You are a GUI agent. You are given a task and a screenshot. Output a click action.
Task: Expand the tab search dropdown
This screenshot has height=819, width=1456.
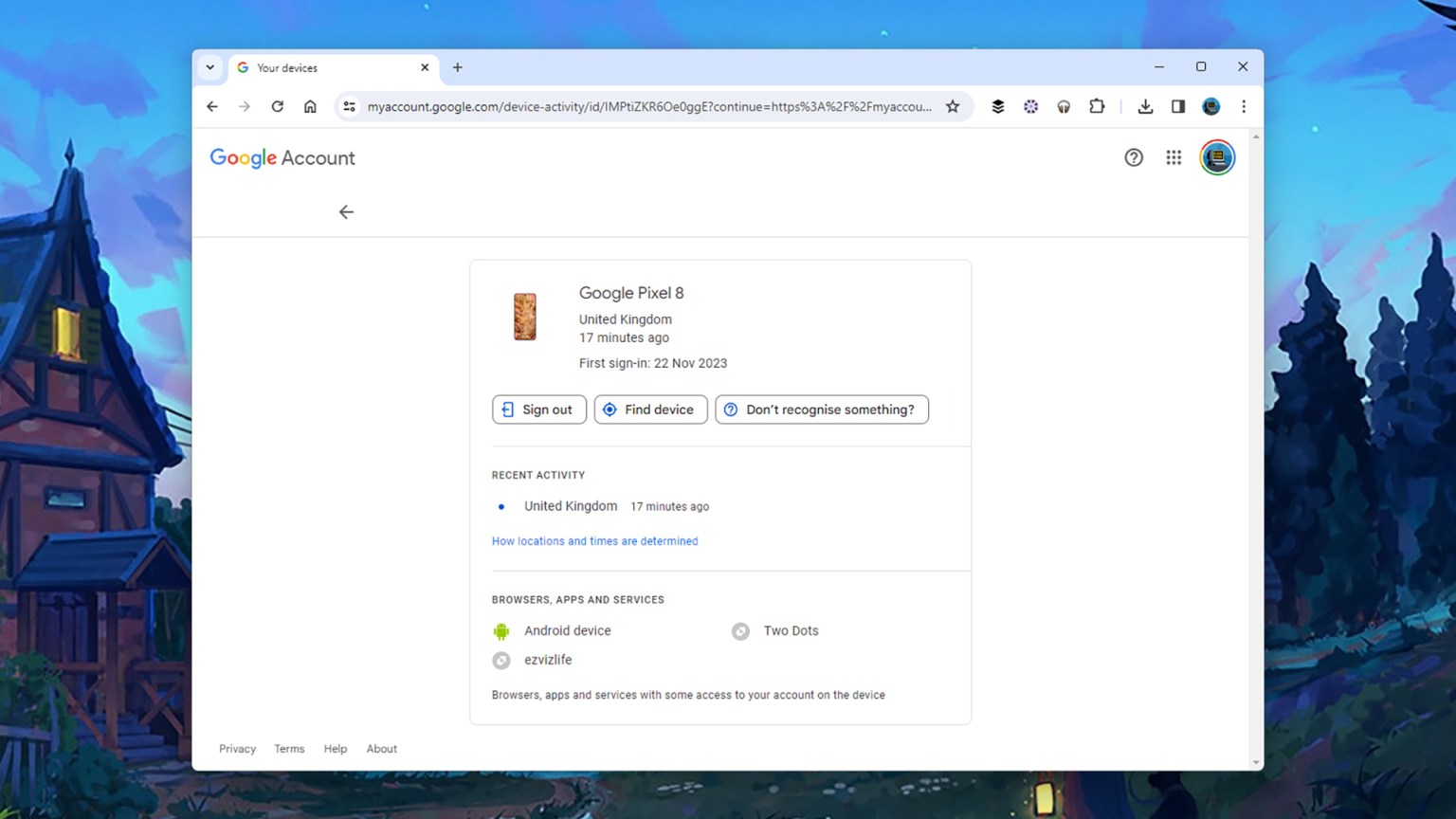pos(210,67)
